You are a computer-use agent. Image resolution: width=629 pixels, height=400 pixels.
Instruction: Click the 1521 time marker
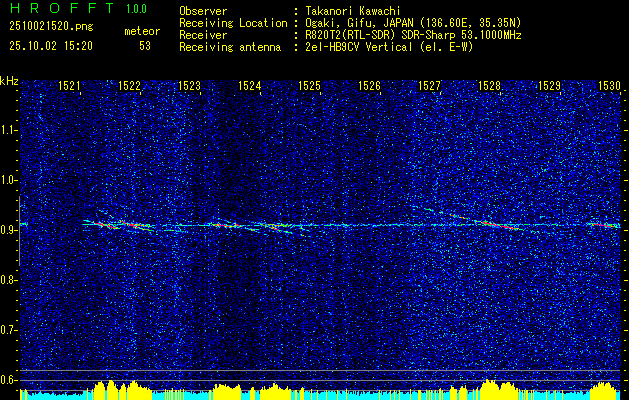[70, 85]
